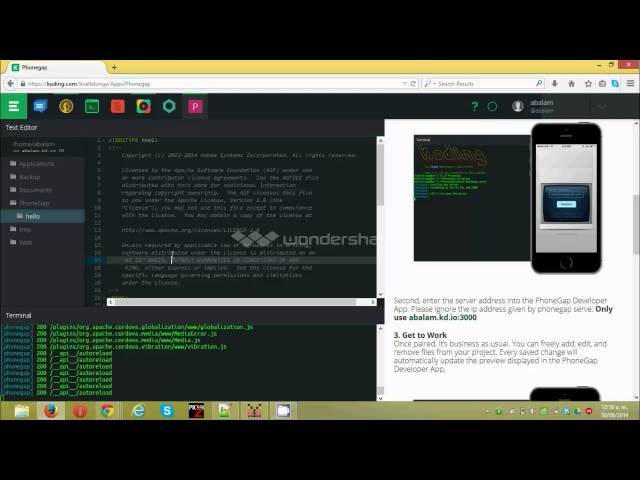Click the terminal and iPhone tutorial image
640x480 pixels.
(508, 198)
